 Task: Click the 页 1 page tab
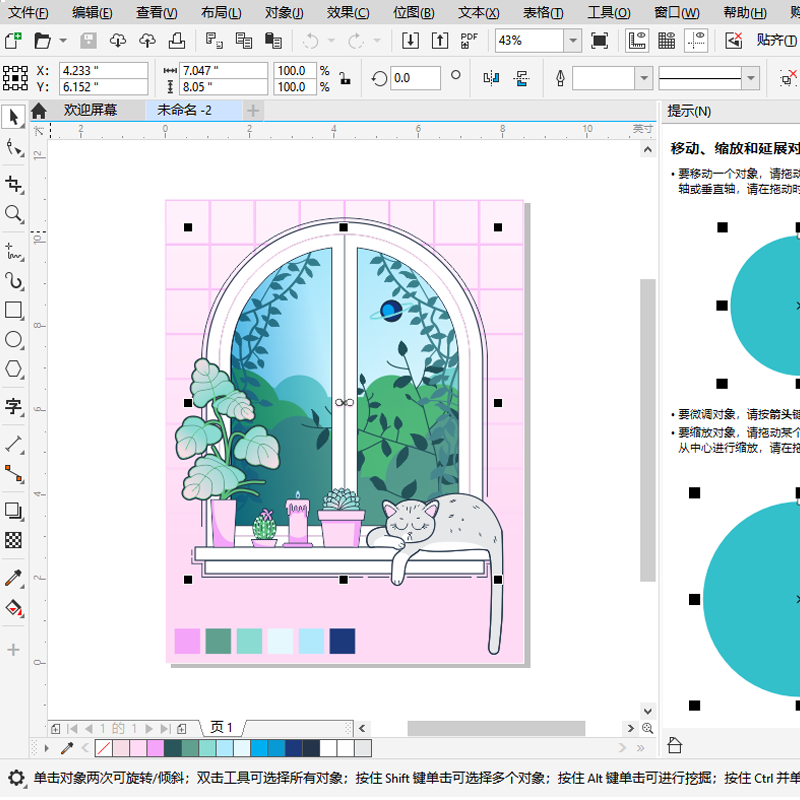[x=222, y=729]
